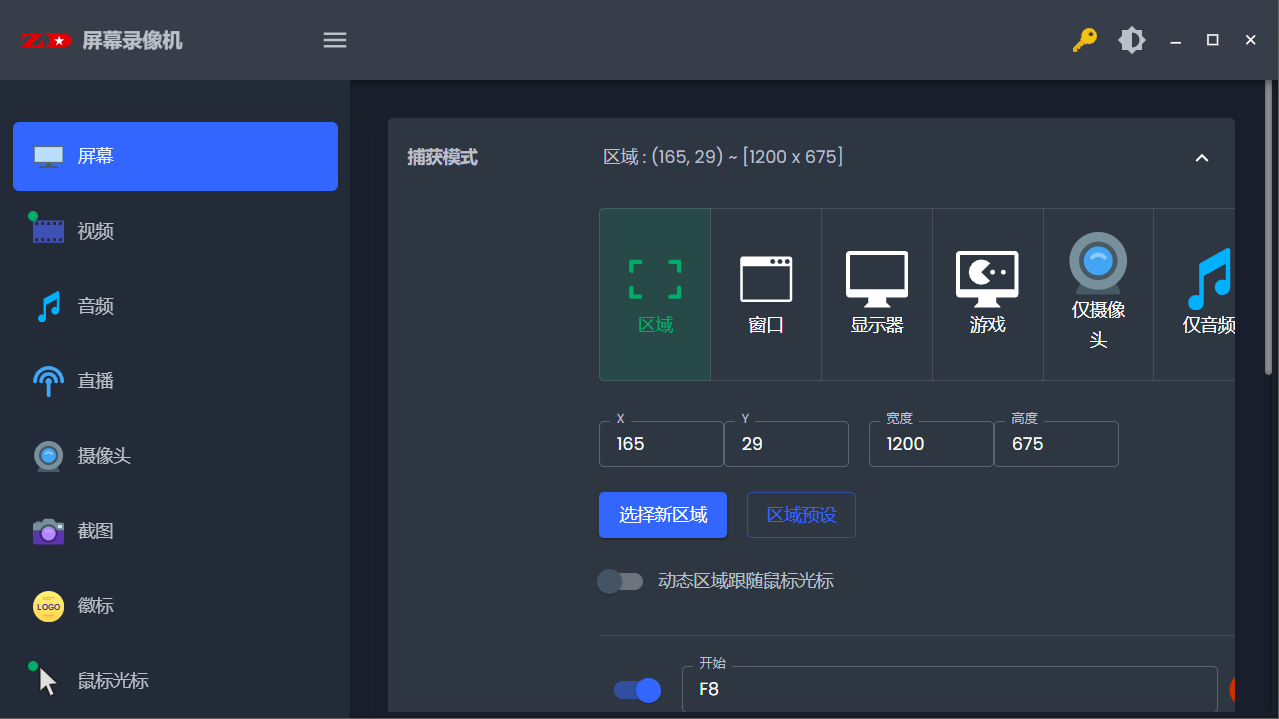Click the 选择新区域 button
The image size is (1279, 719).
(662, 515)
